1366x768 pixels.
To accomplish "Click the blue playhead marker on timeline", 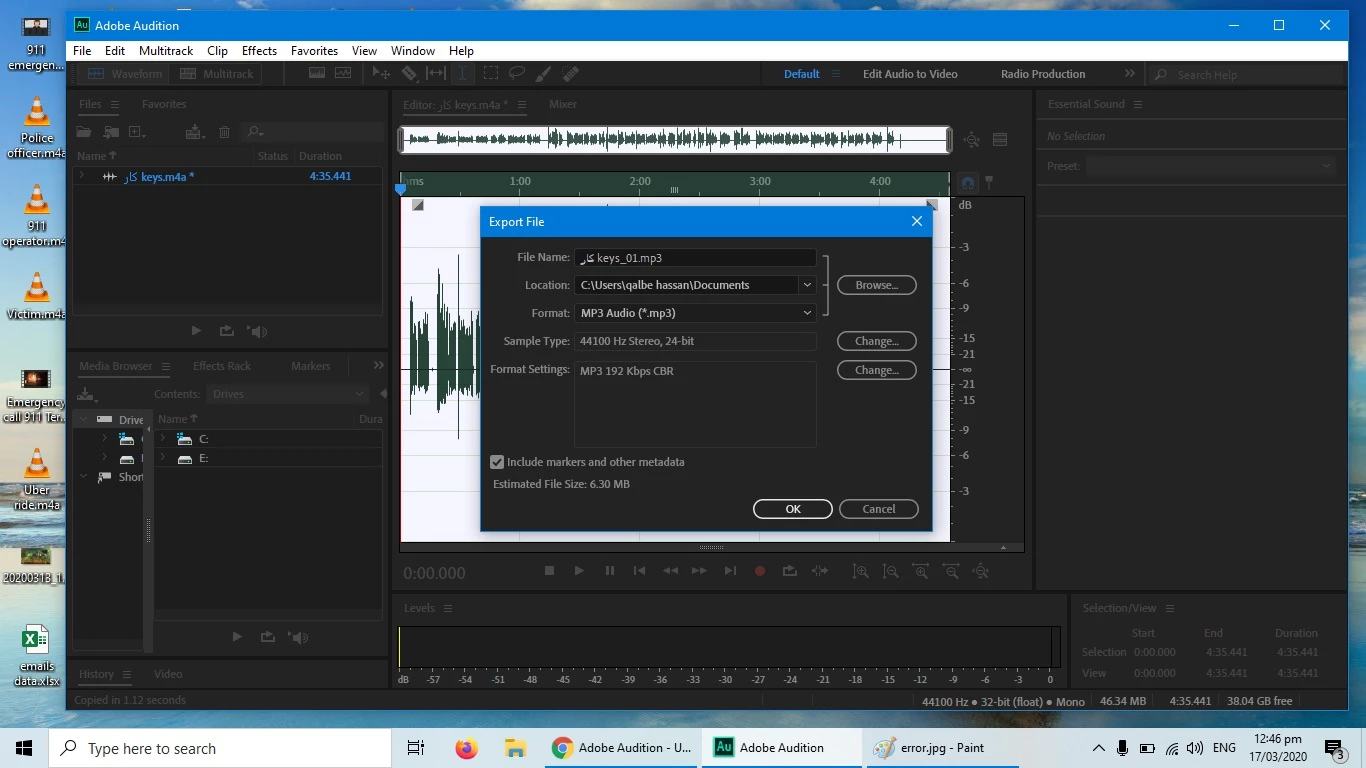I will tap(401, 188).
